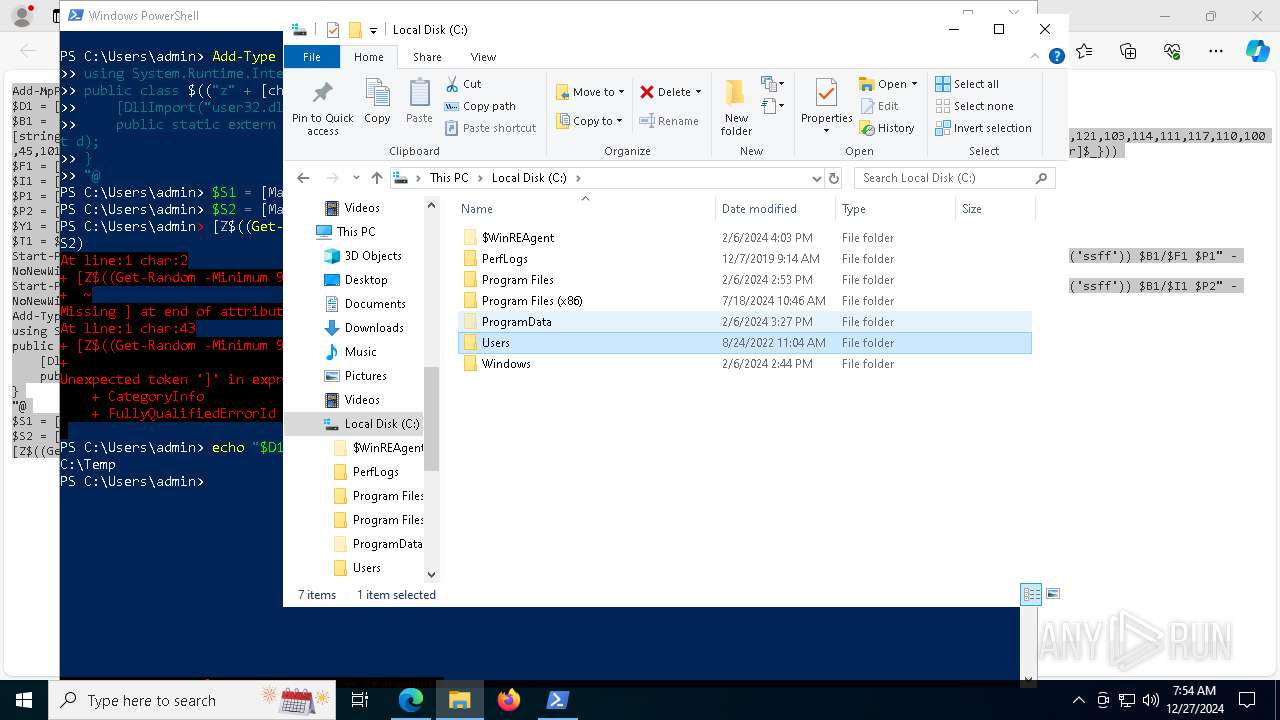Select Music in navigation pane
The image size is (1280, 720).
(351, 352)
